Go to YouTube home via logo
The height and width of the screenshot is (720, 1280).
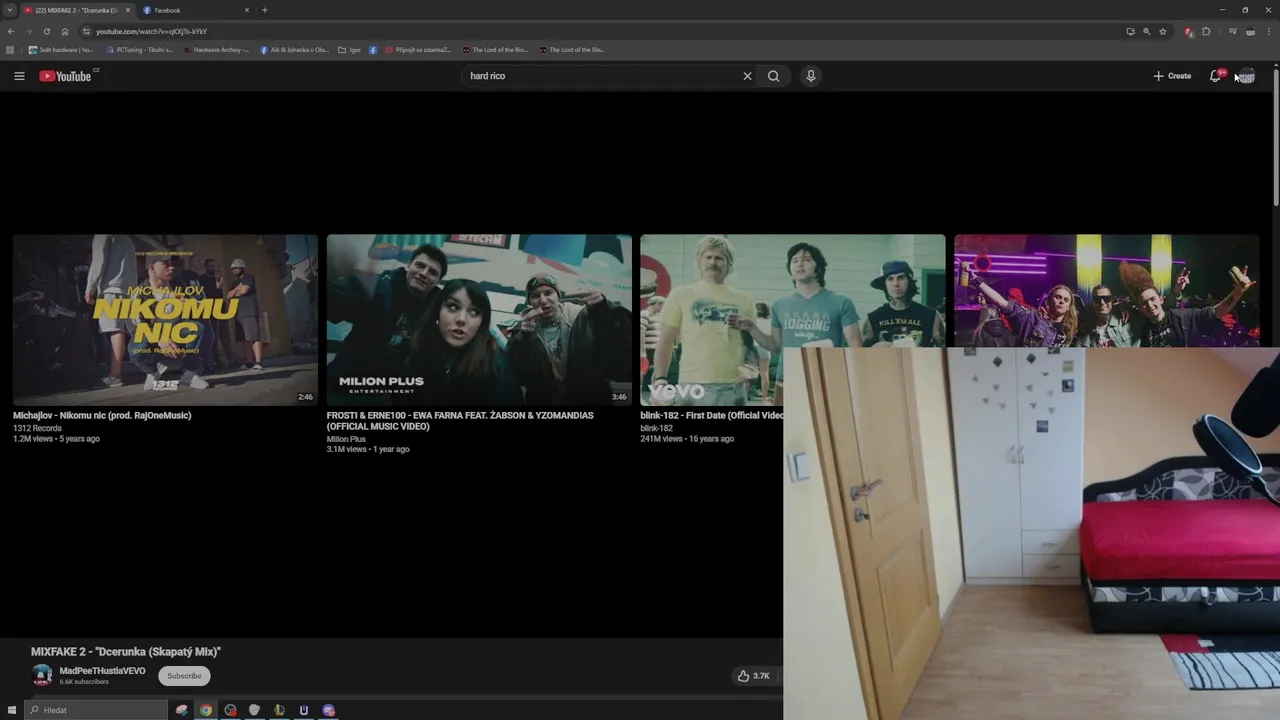coord(66,76)
